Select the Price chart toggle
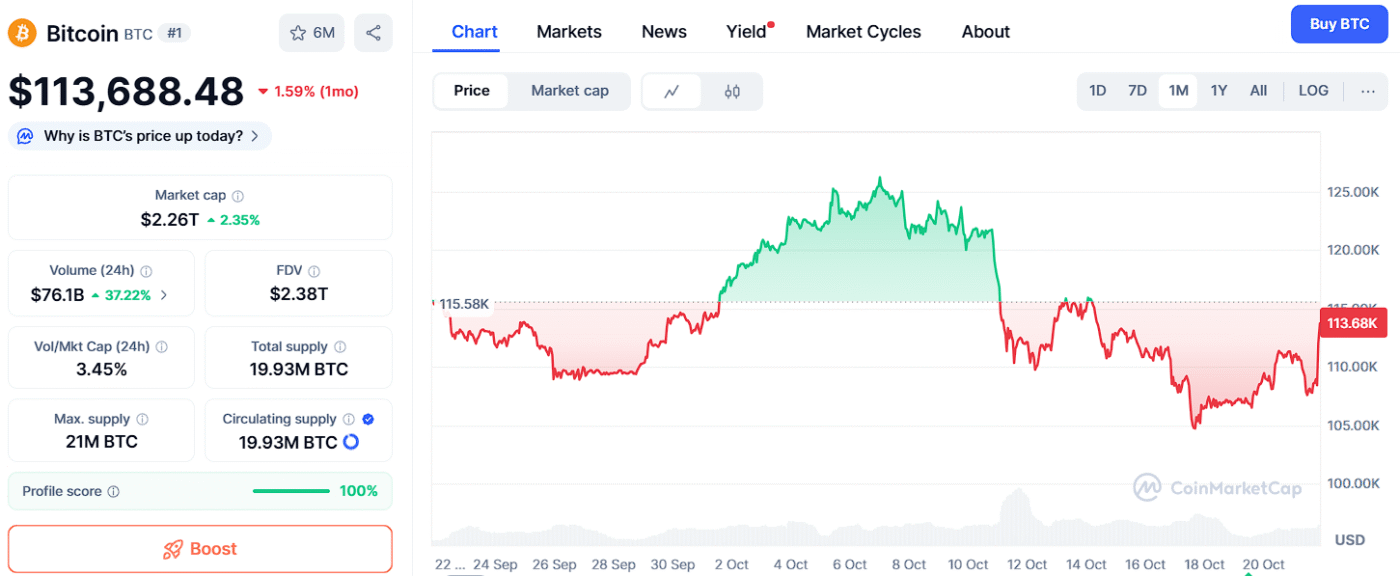 (471, 91)
